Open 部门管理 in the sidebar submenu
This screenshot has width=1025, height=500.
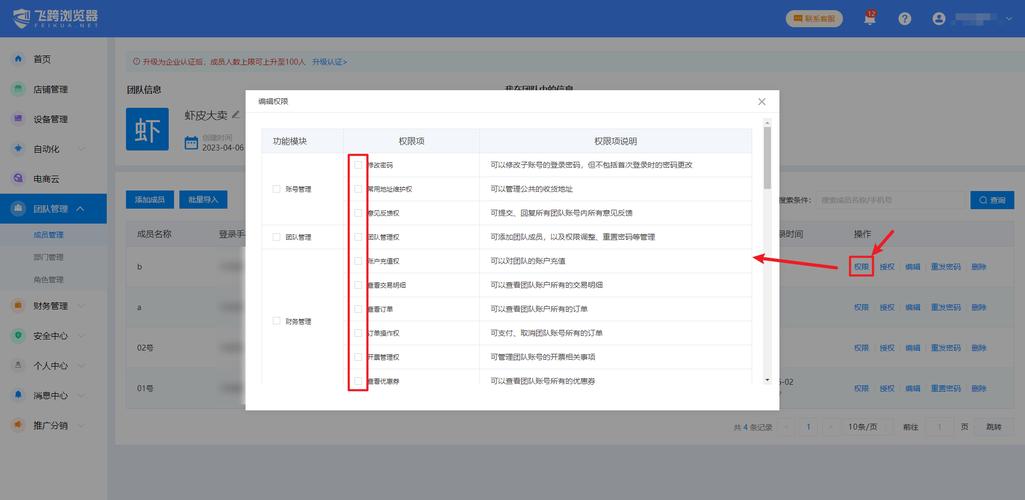coord(49,258)
